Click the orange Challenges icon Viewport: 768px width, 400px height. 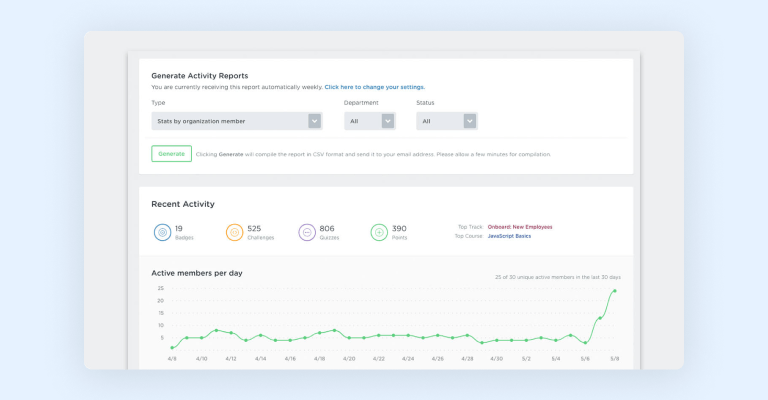(x=234, y=232)
